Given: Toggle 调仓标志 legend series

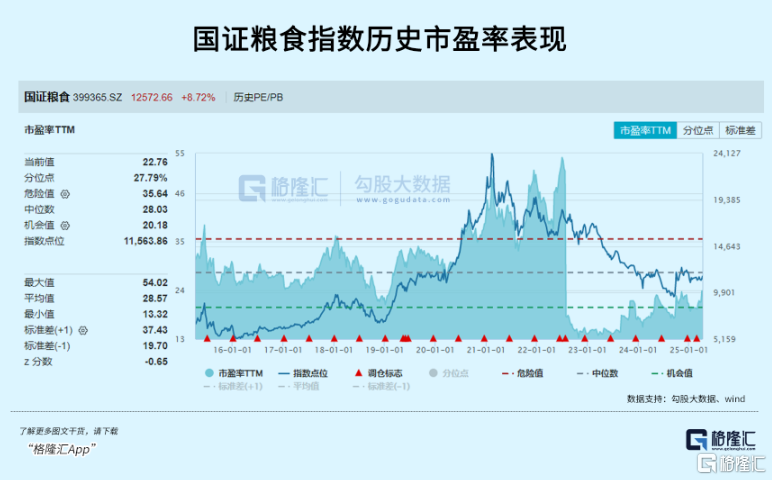Looking at the screenshot, I should pos(378,373).
